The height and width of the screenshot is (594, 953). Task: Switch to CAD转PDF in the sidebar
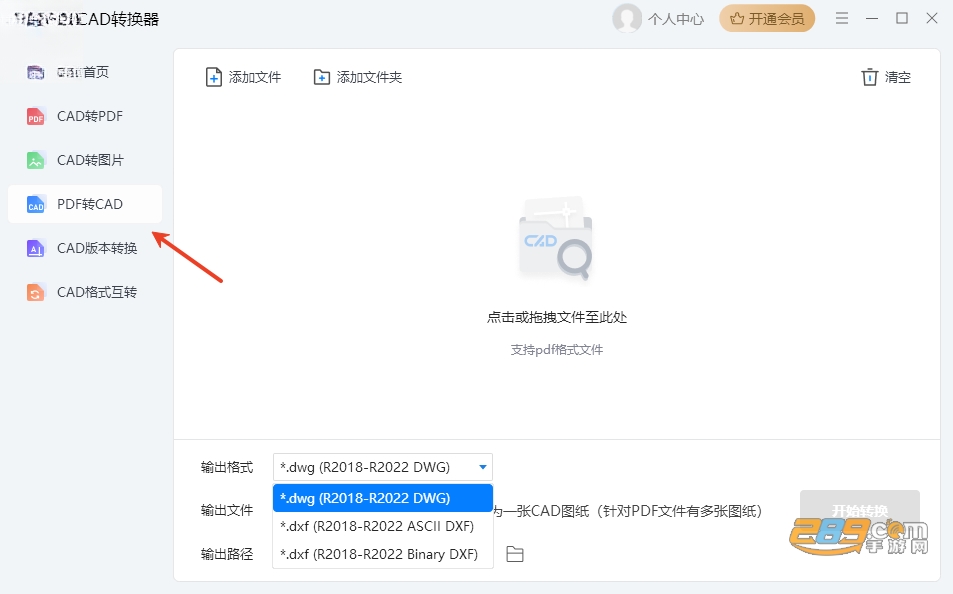click(x=84, y=116)
